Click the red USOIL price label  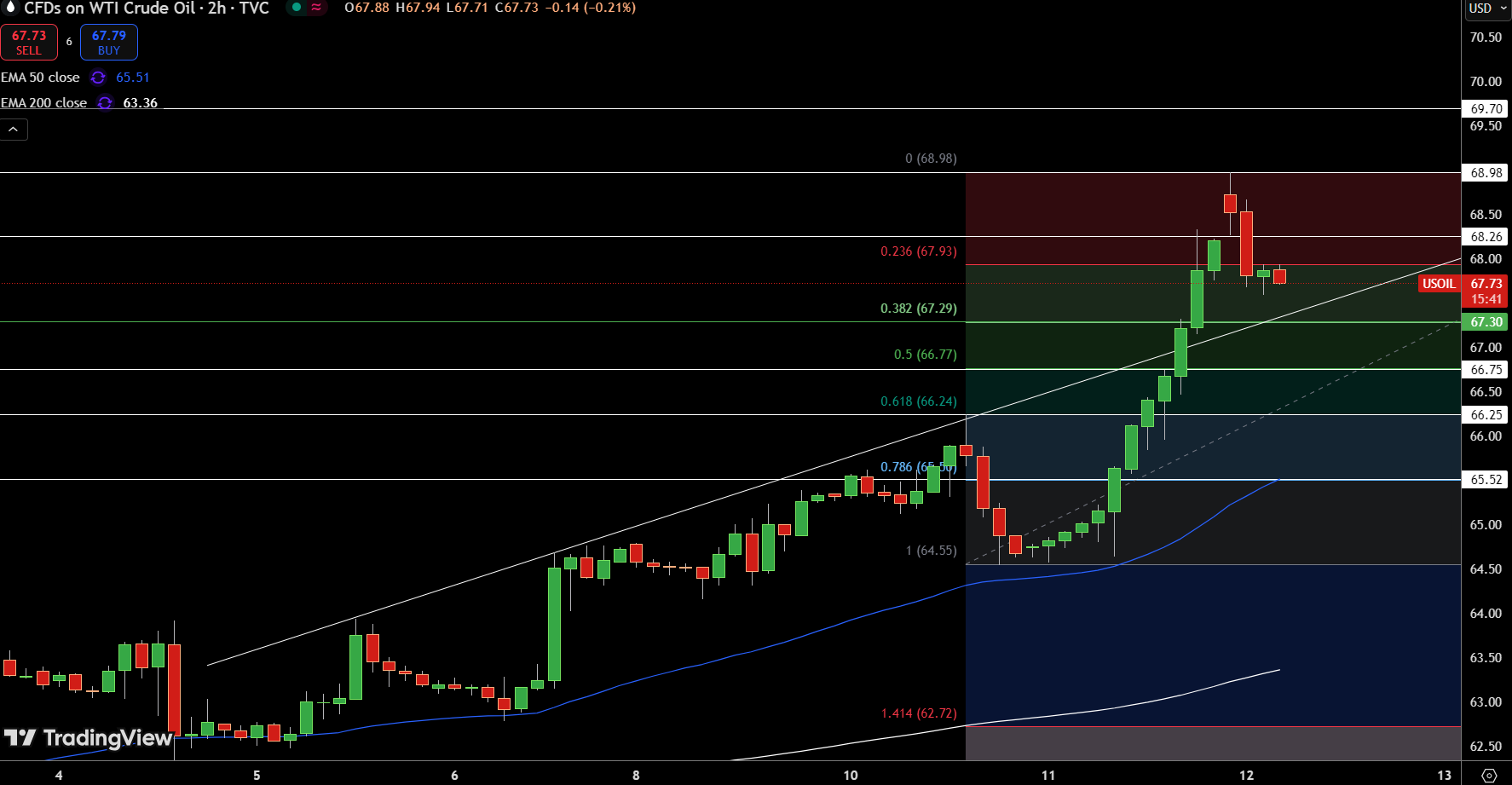1439,284
